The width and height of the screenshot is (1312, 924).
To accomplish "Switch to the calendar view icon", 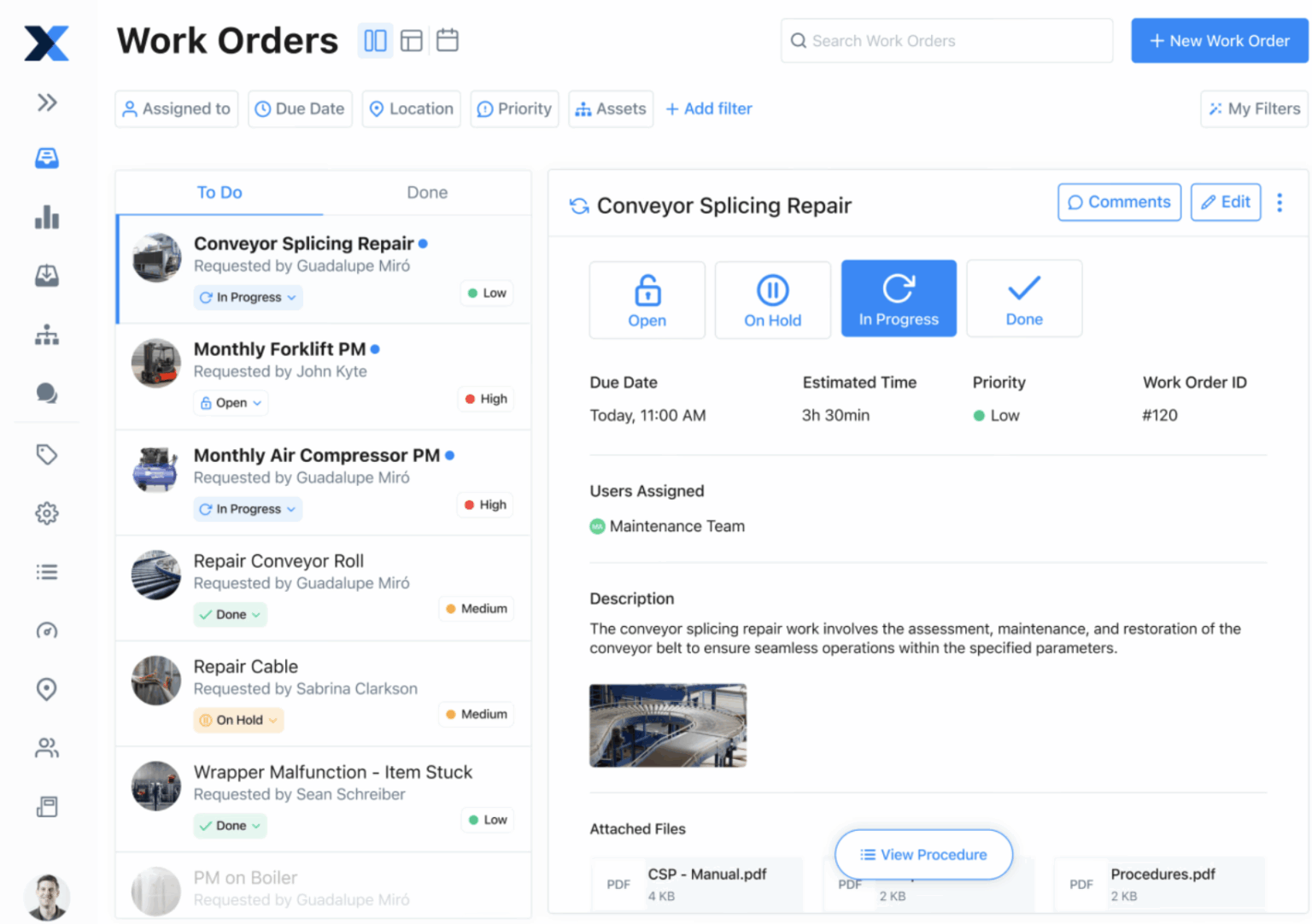I will coord(447,39).
